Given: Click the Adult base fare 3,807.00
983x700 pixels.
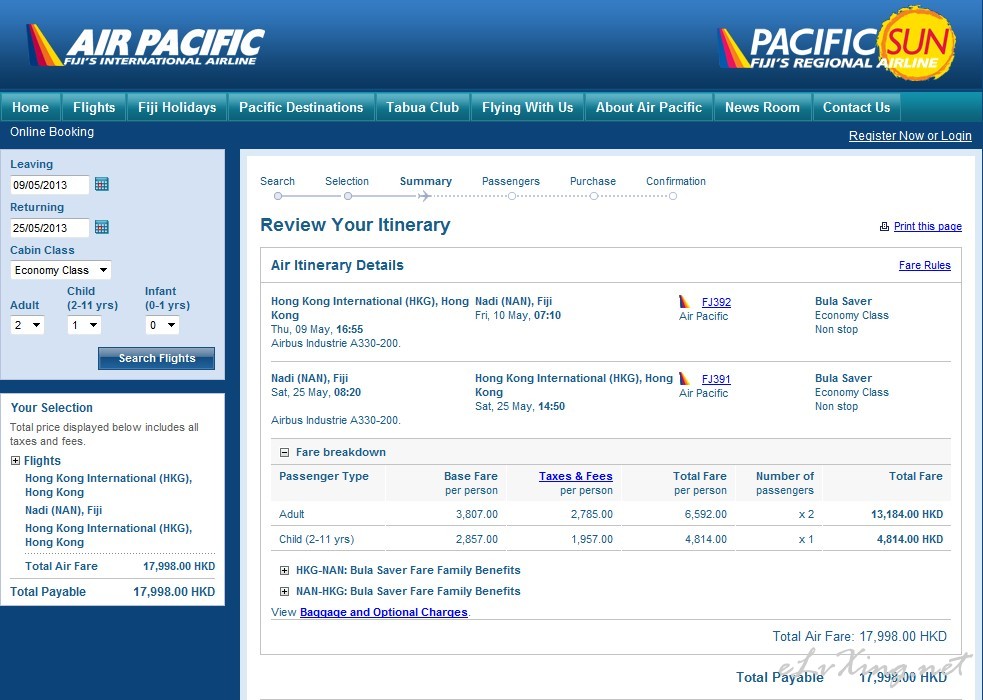Looking at the screenshot, I should [477, 515].
